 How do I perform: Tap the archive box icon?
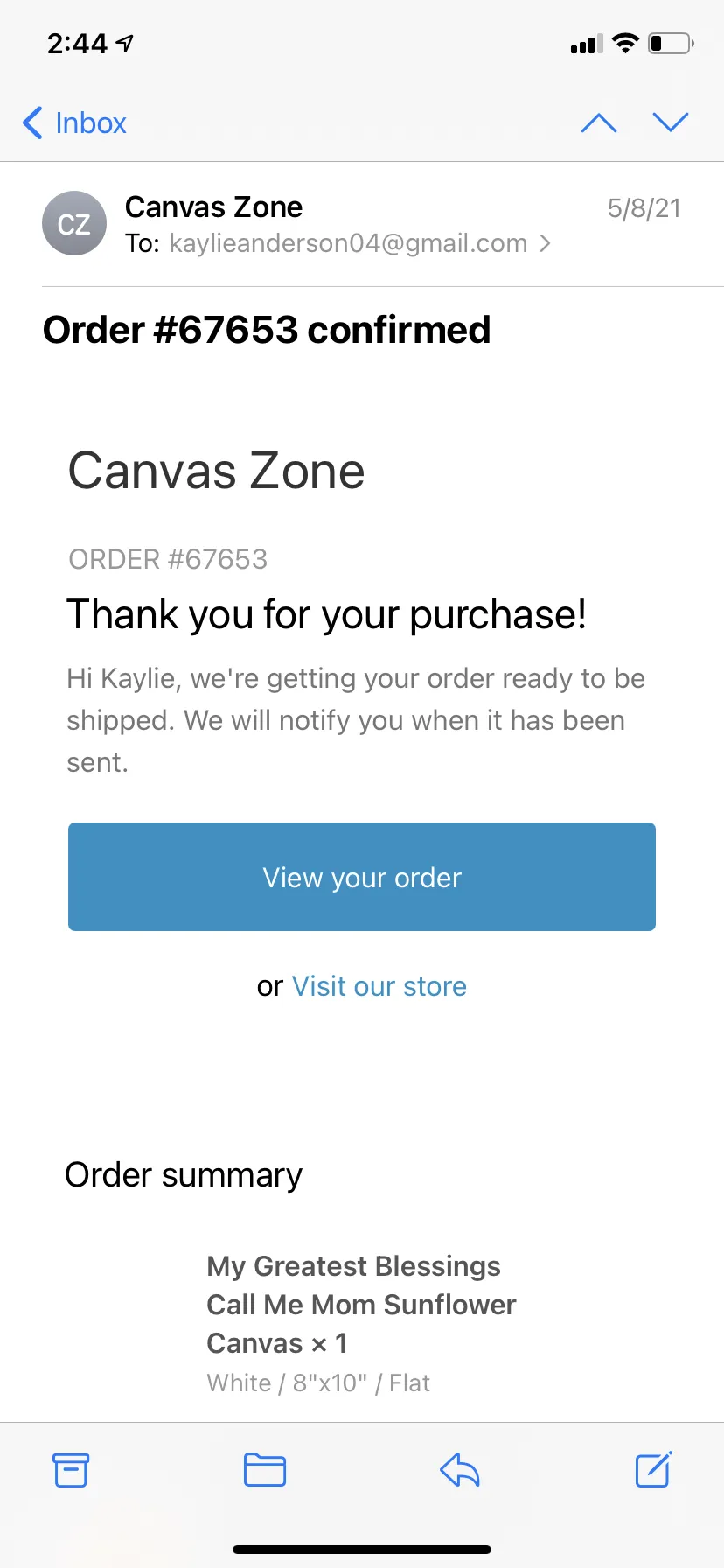coord(71,1470)
